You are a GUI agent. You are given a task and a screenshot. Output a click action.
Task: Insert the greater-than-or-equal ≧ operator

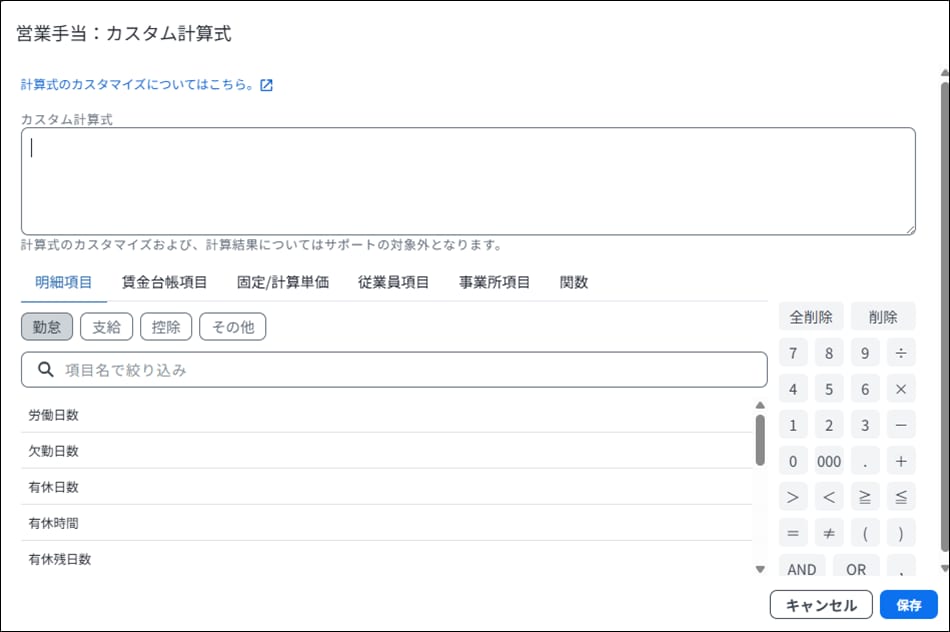[864, 497]
